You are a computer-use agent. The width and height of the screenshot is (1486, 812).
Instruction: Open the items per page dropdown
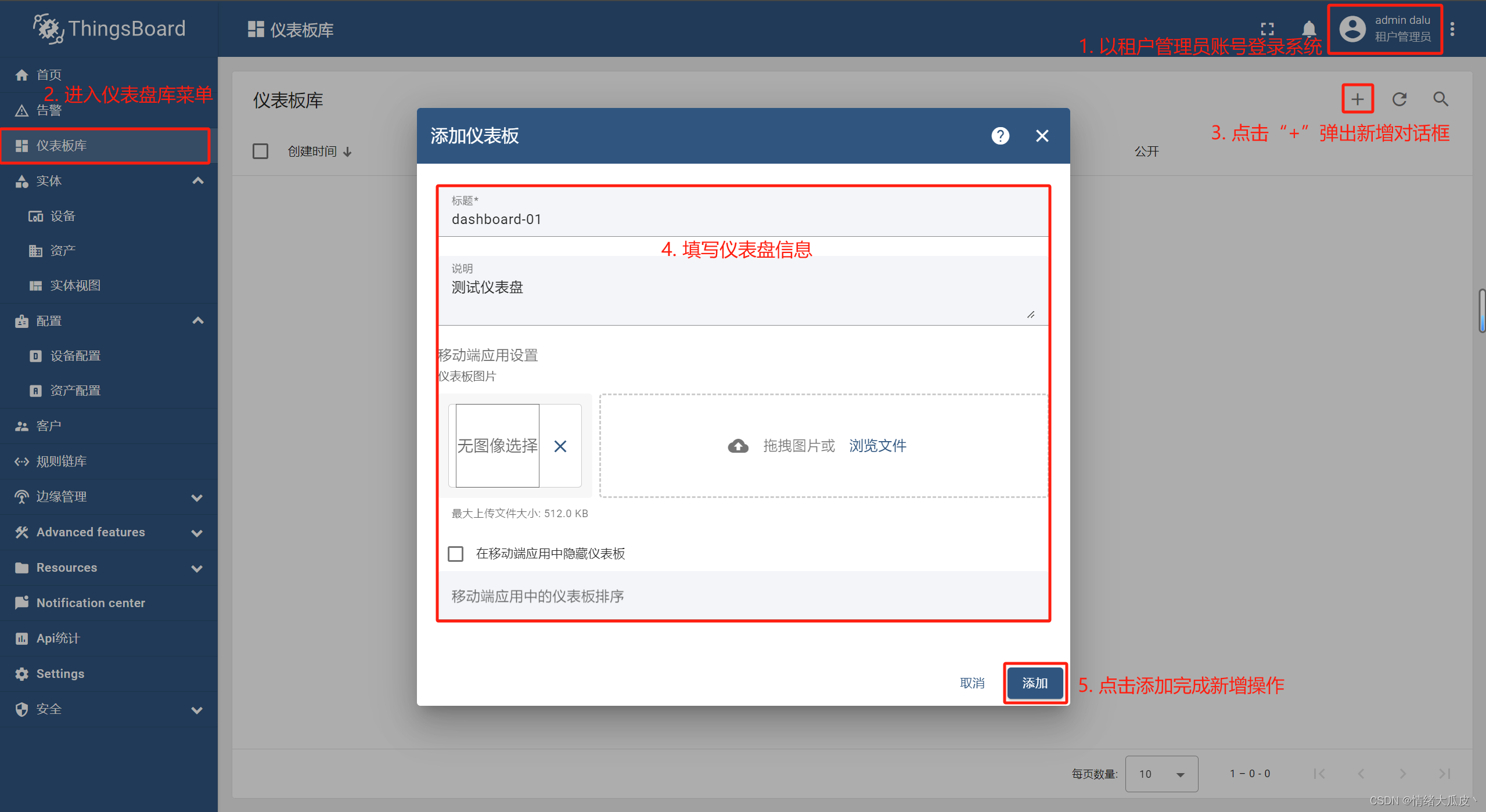pyautogui.click(x=1161, y=774)
